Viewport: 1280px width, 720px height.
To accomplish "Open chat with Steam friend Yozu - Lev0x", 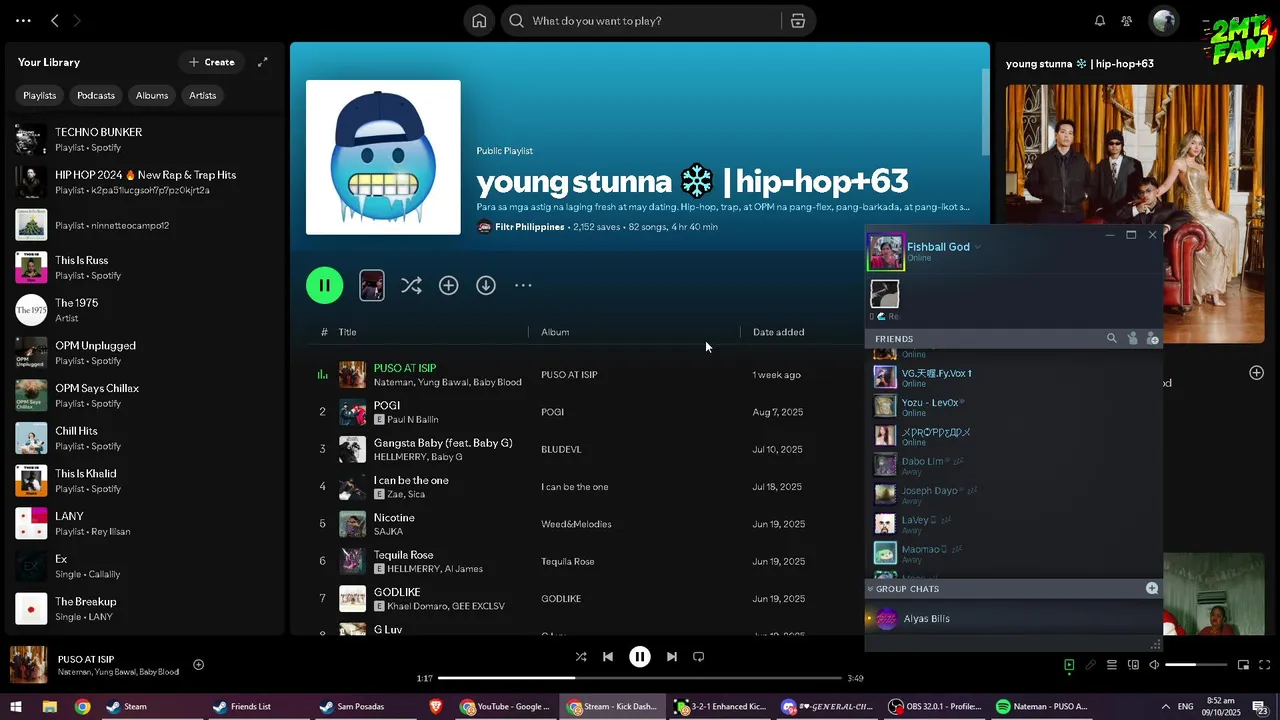I will click(x=1012, y=406).
